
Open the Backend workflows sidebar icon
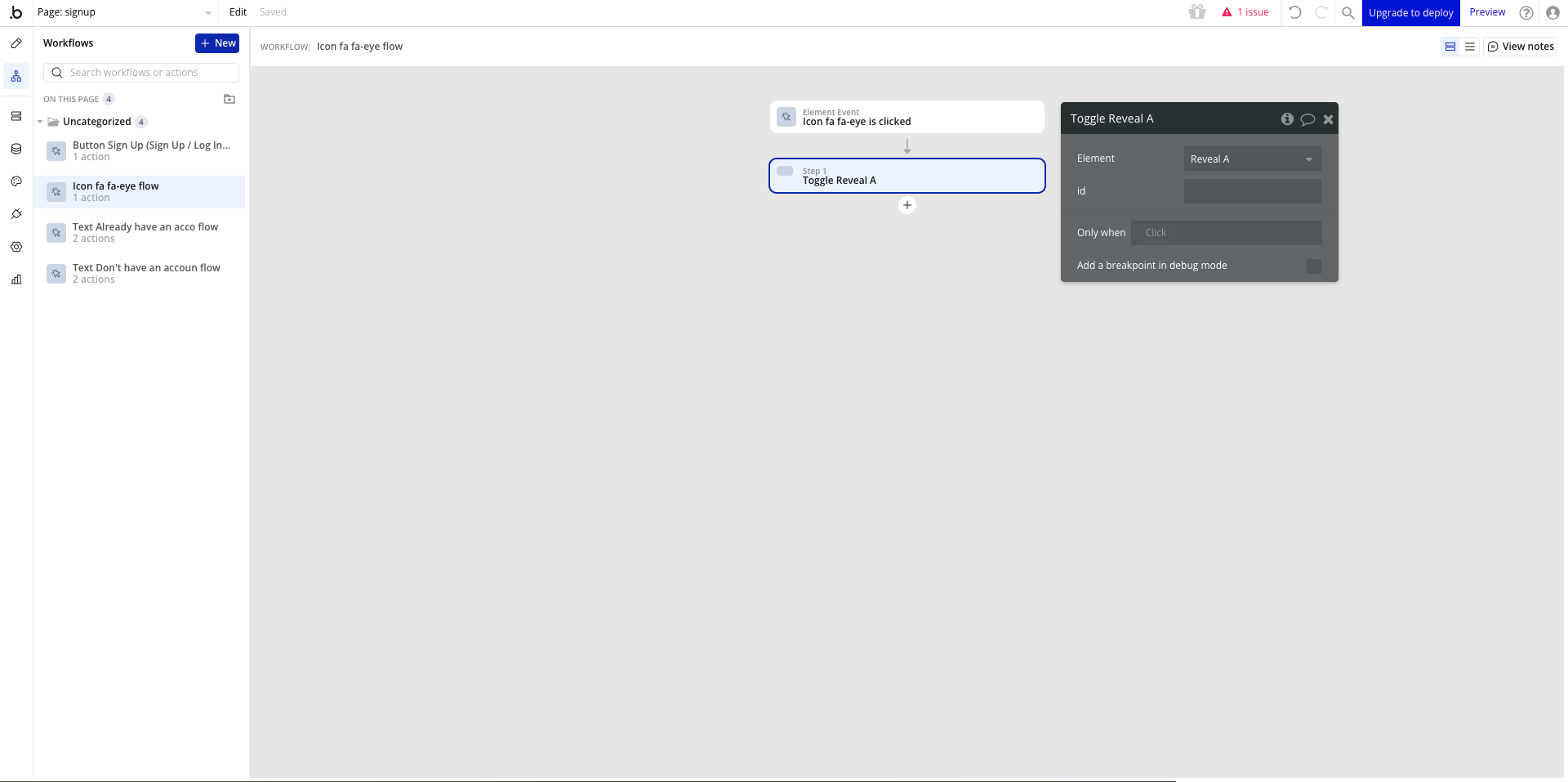click(16, 116)
